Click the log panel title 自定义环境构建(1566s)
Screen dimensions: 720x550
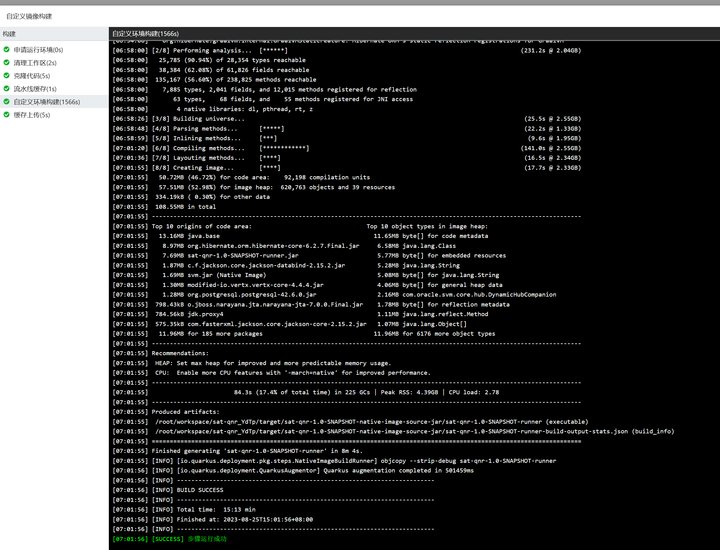tap(146, 34)
